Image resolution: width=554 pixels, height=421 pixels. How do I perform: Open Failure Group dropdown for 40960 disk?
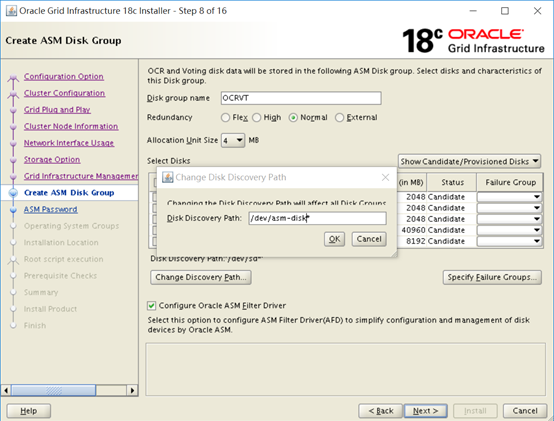tap(509, 230)
